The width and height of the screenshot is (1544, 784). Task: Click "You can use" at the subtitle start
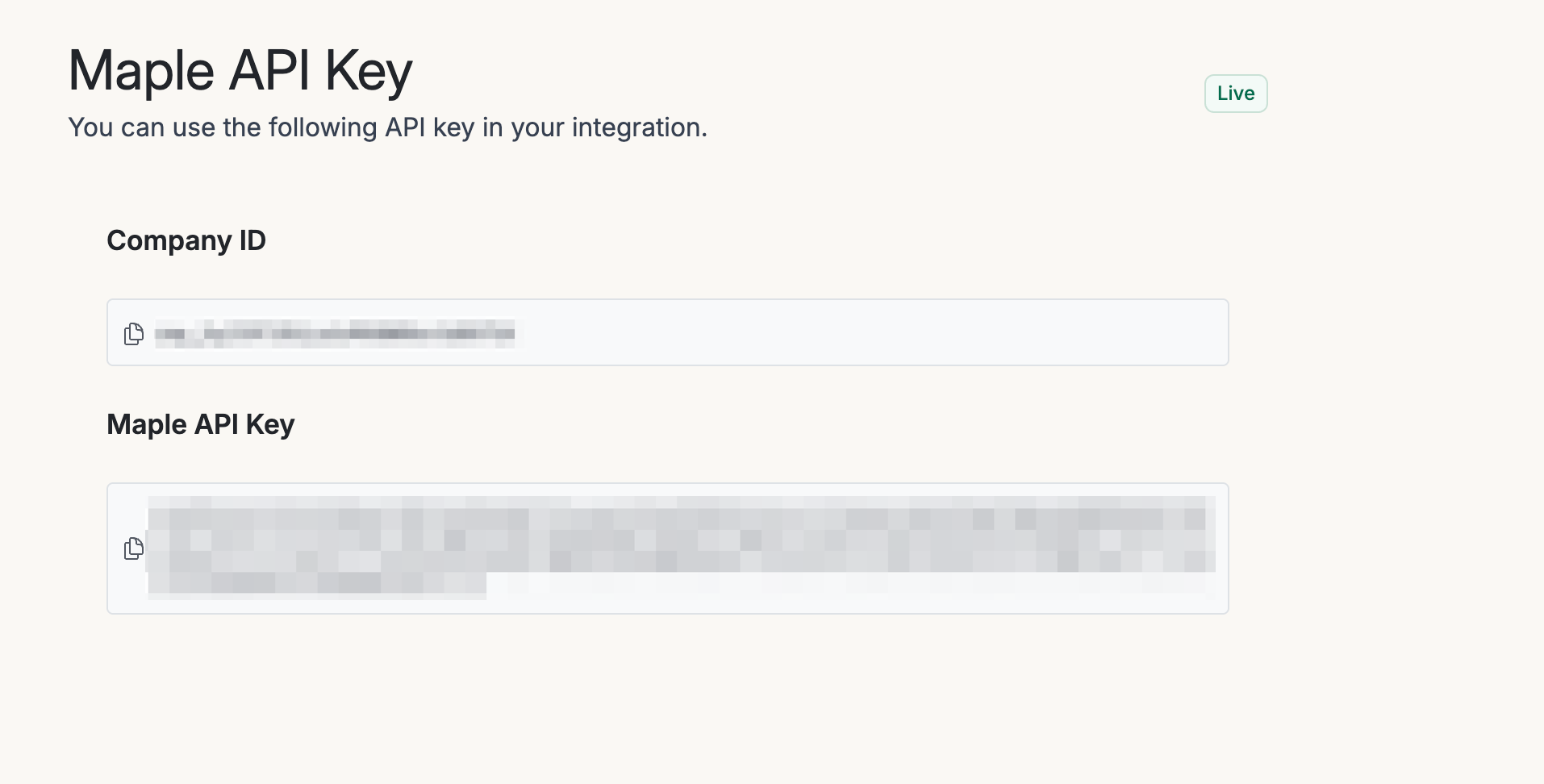point(116,127)
